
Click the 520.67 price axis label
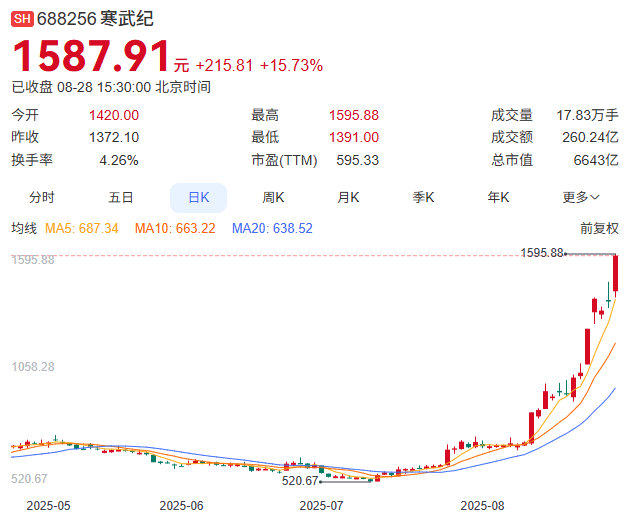[29, 478]
